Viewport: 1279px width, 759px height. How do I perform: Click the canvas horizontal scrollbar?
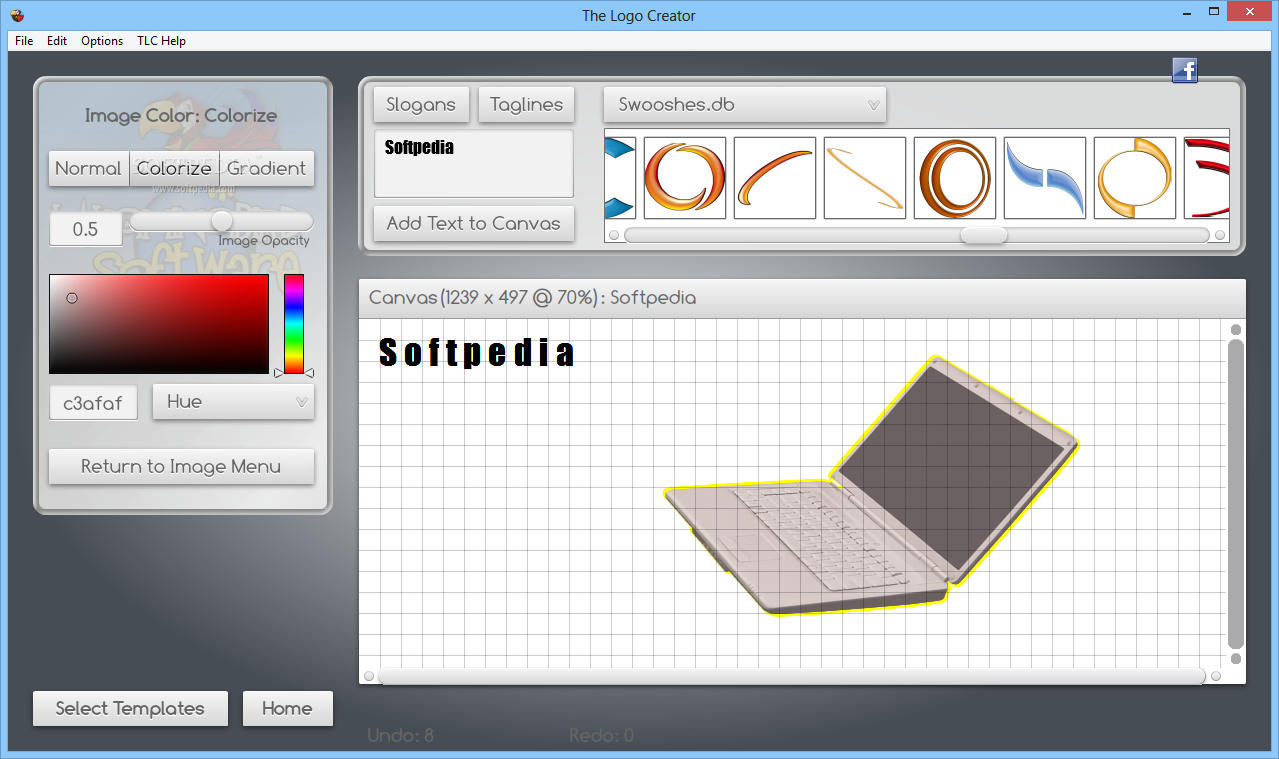[792, 677]
